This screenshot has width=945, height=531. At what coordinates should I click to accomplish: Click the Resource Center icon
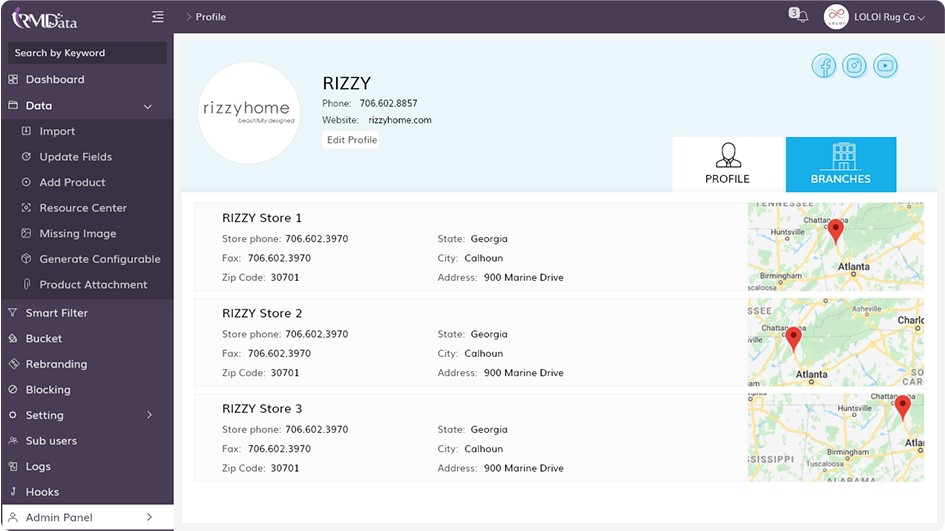coord(26,208)
